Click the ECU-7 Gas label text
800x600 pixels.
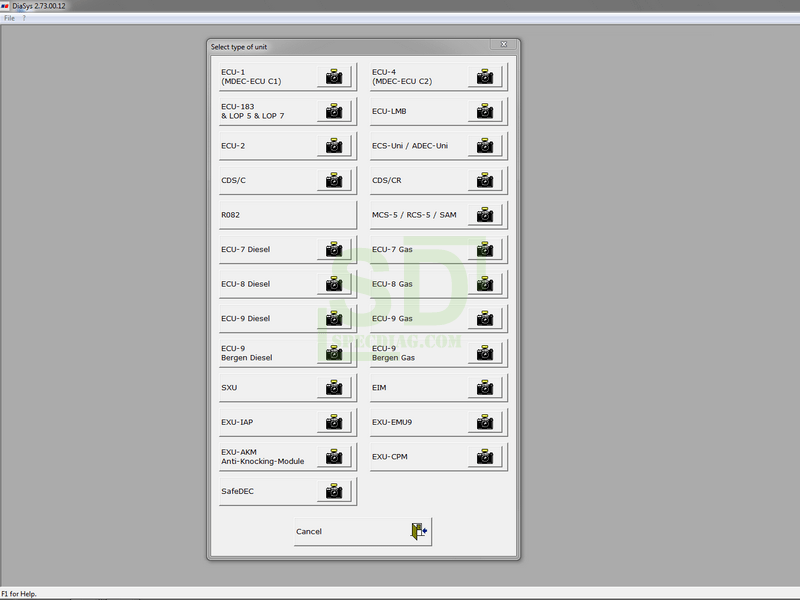pyautogui.click(x=392, y=249)
